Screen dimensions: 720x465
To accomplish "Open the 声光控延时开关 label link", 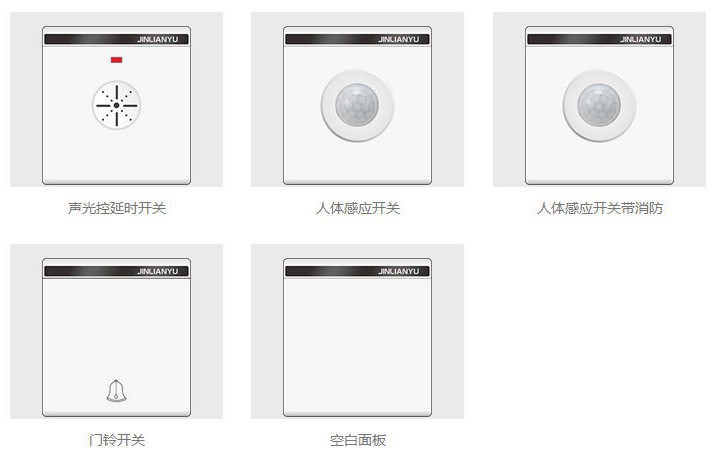I will (x=117, y=208).
